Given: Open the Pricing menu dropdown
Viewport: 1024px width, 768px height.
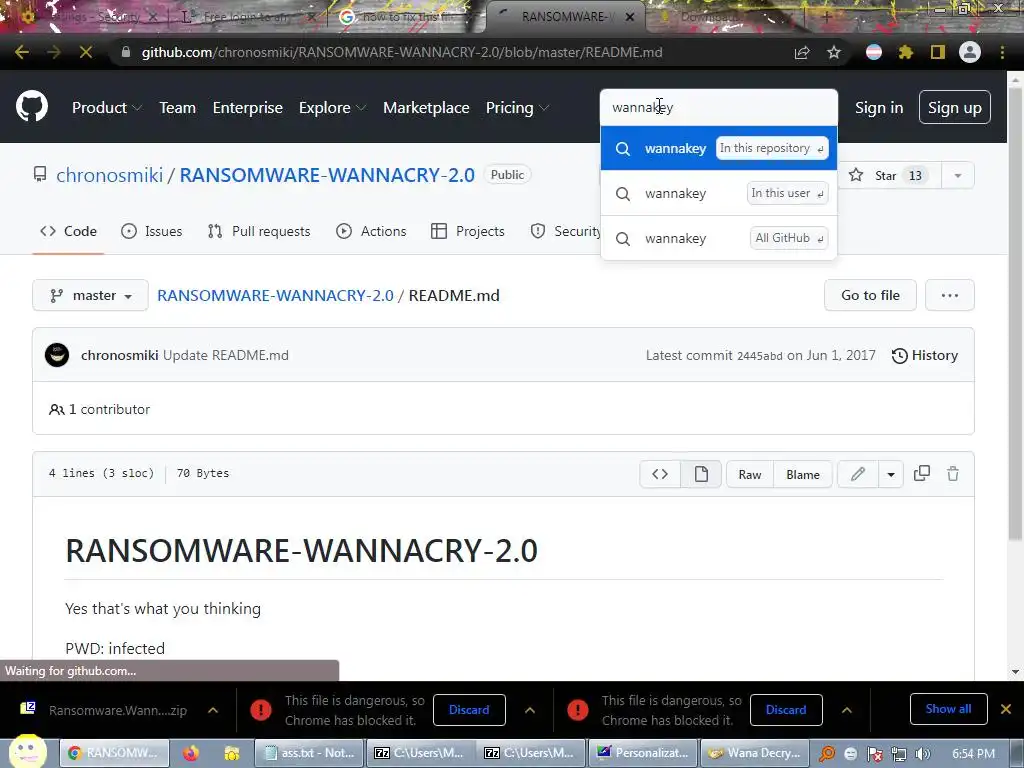Looking at the screenshot, I should (x=517, y=108).
